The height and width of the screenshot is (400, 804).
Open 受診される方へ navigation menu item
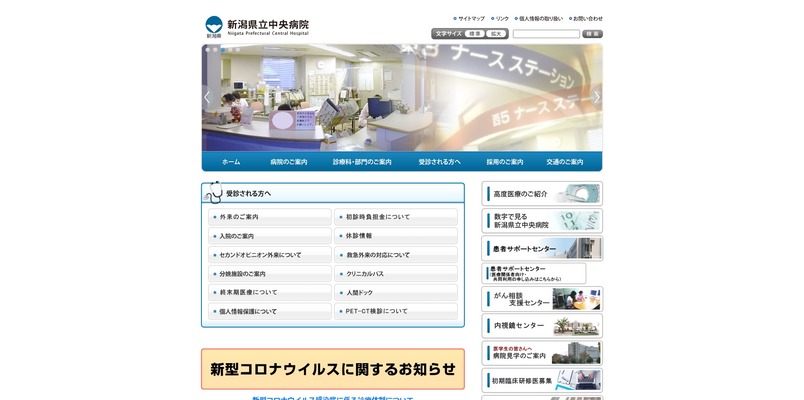pyautogui.click(x=439, y=162)
